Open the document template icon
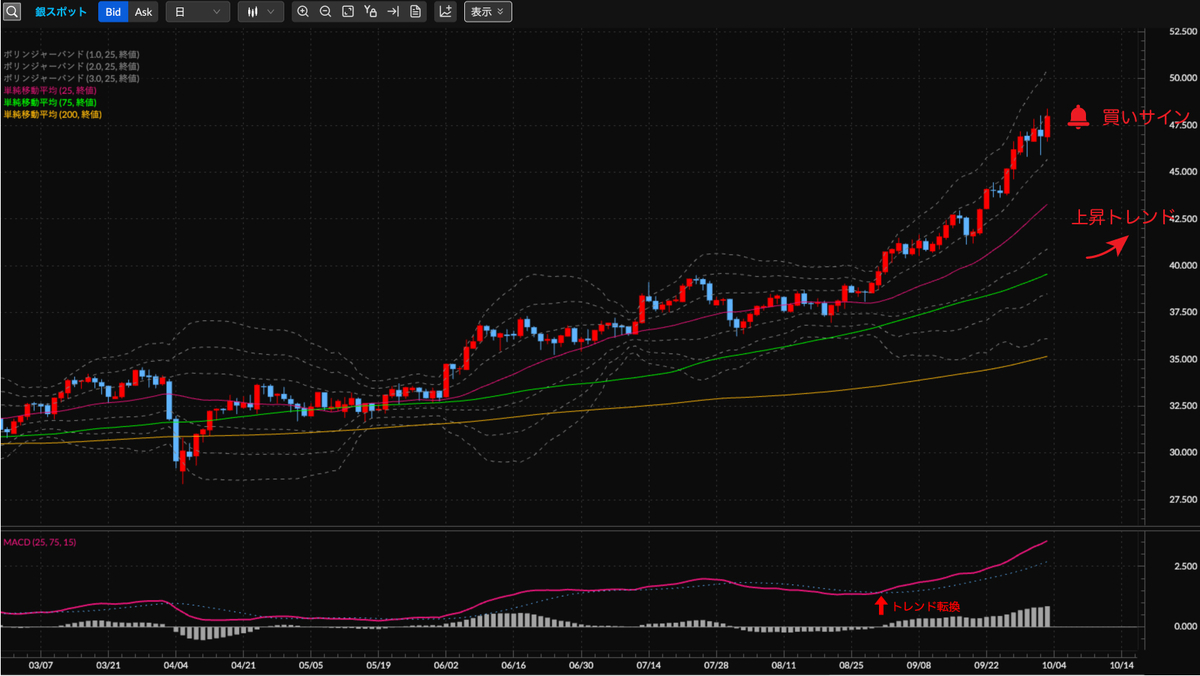Image resolution: width=1200 pixels, height=676 pixels. [x=416, y=12]
